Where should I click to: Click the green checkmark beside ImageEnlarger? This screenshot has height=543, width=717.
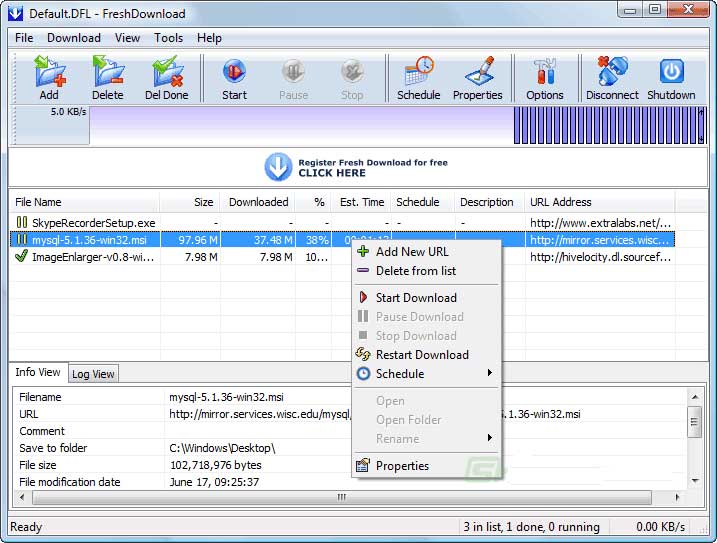pyautogui.click(x=21, y=256)
